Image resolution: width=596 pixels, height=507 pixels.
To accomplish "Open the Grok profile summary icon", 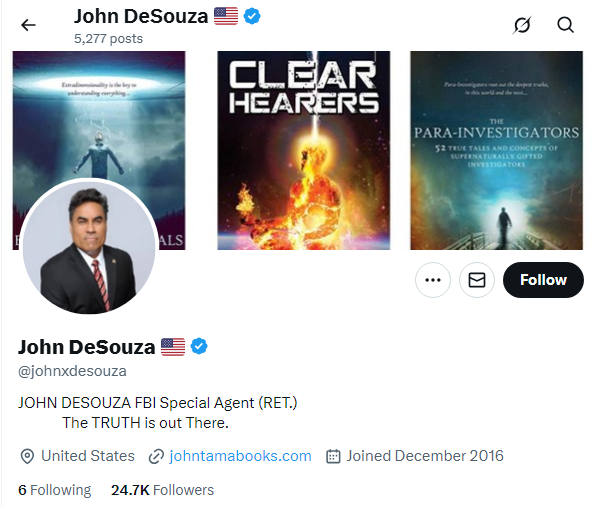I will (522, 25).
